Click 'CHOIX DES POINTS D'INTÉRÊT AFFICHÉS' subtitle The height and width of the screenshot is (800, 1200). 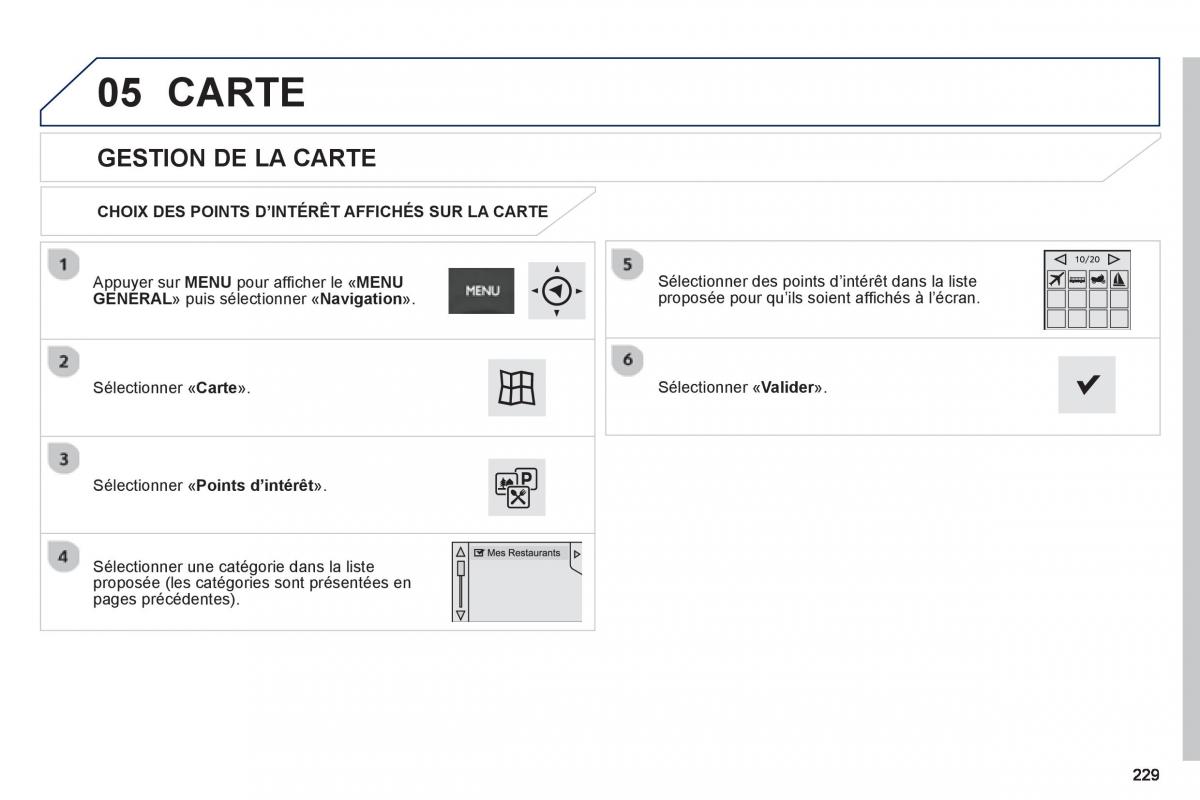click(322, 211)
